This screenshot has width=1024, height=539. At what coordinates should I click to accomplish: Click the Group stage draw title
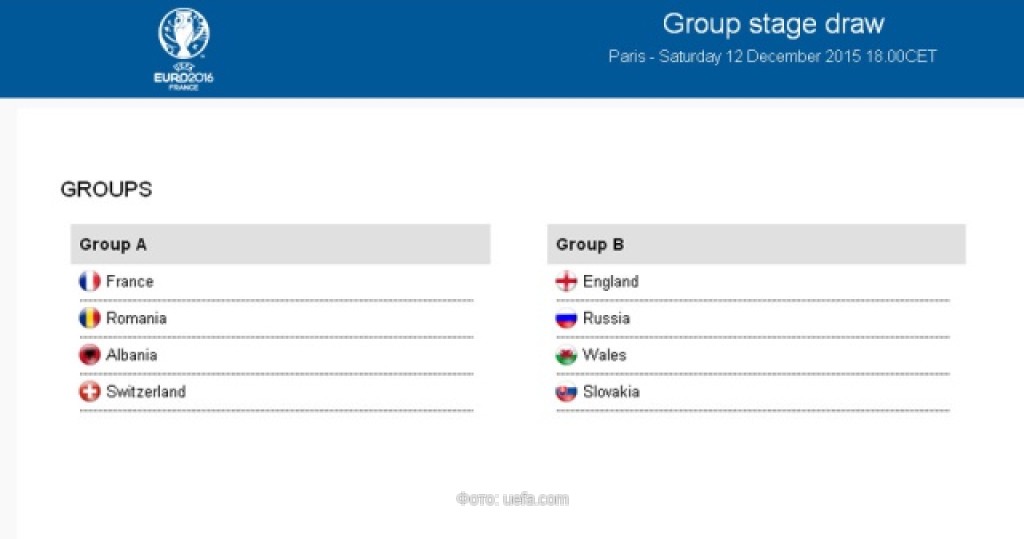pos(773,24)
